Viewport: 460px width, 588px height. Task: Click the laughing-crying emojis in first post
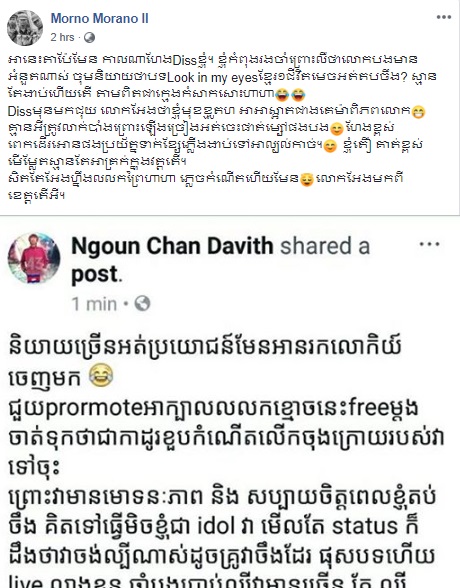pos(290,94)
